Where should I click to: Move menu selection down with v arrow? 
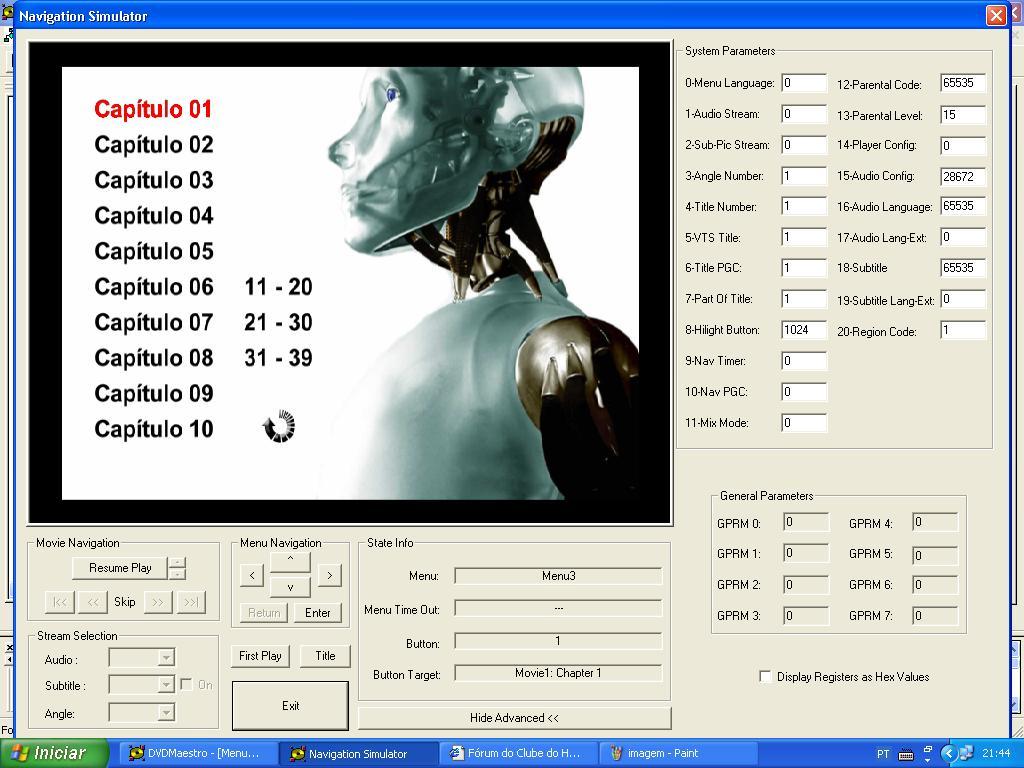point(291,587)
